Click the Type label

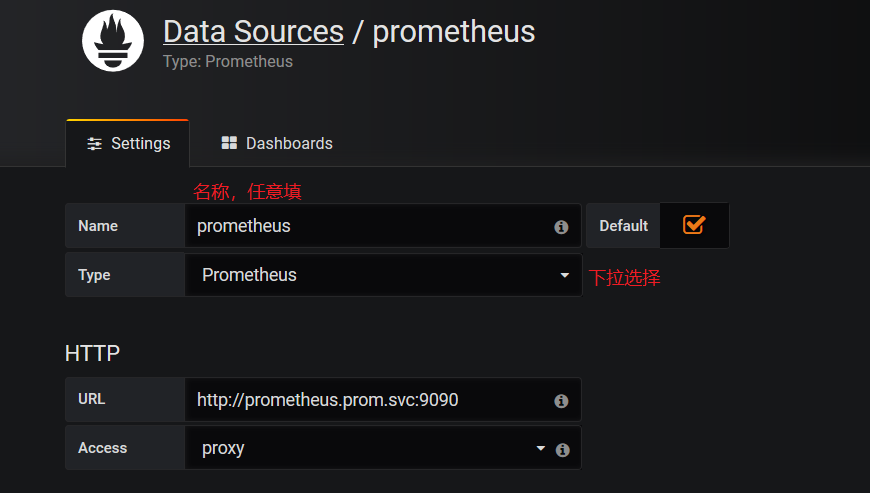94,275
